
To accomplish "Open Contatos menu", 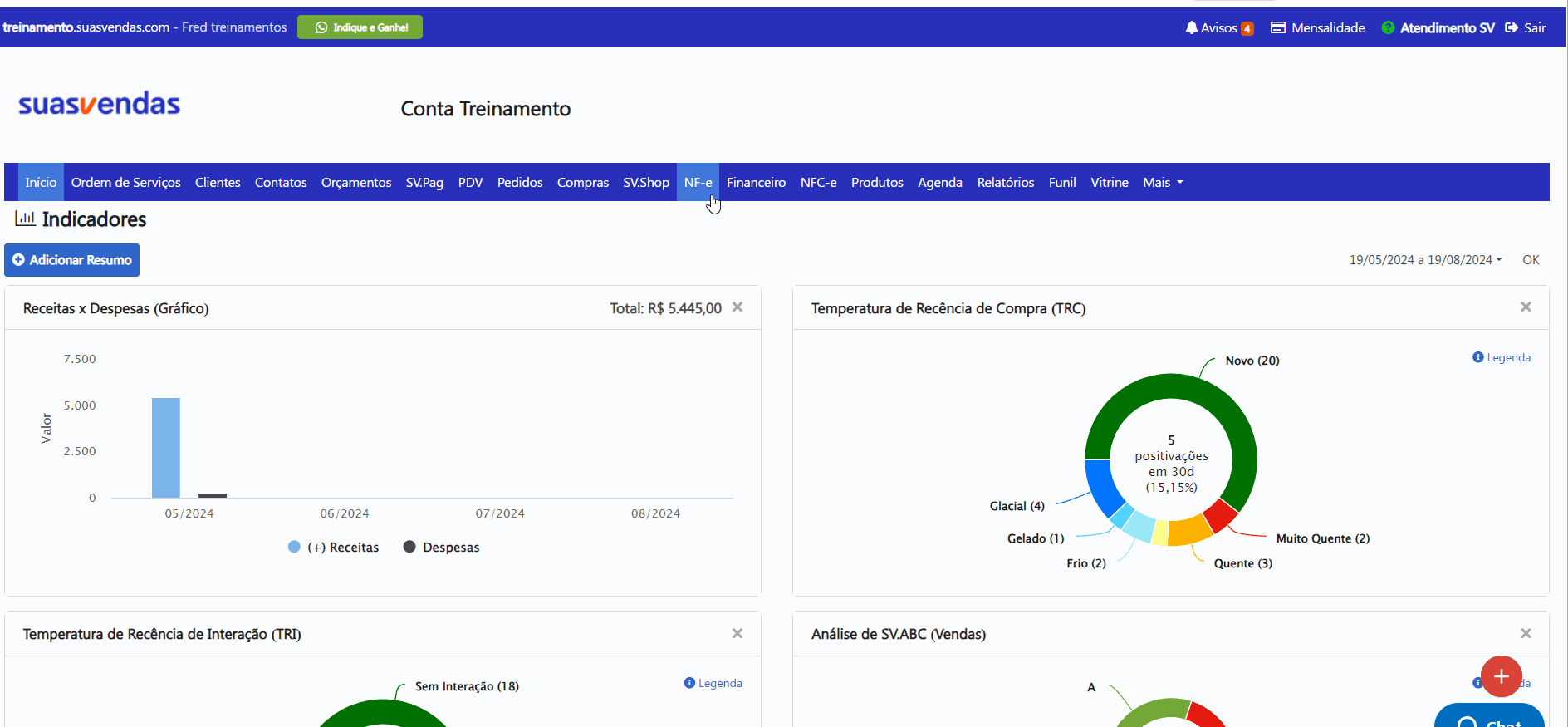I will [x=281, y=182].
